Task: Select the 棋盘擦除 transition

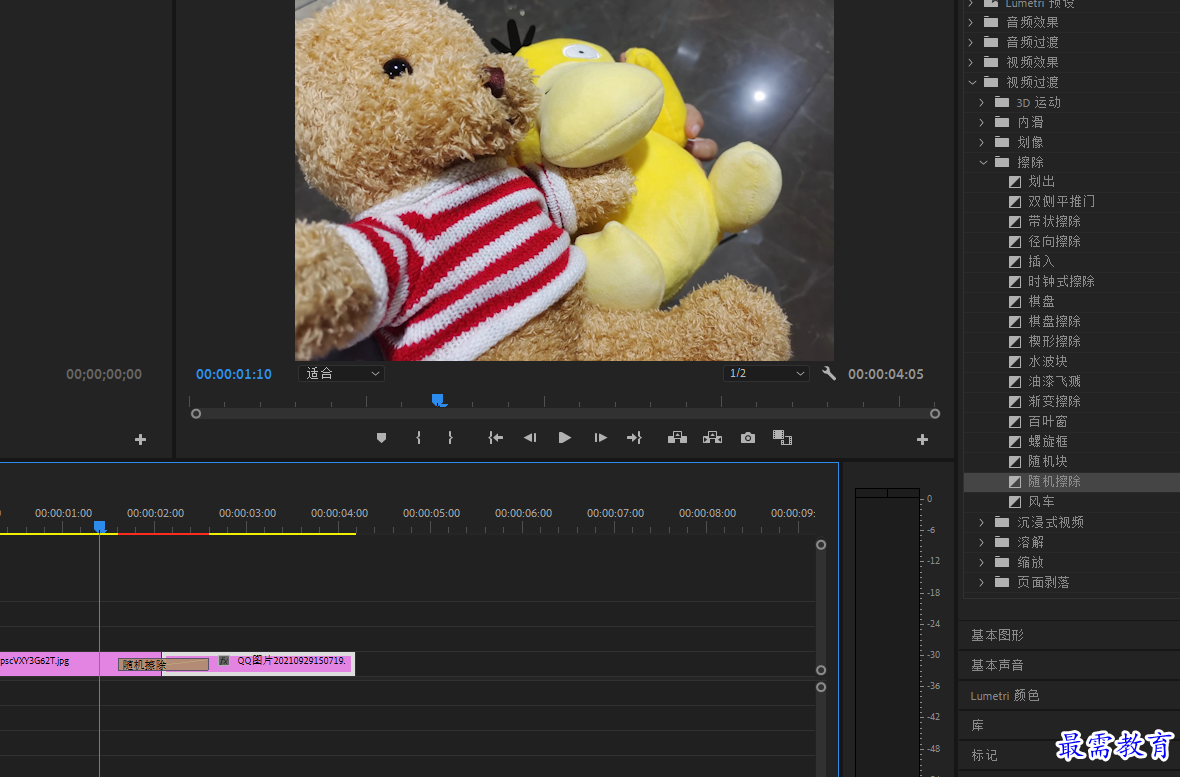Action: tap(1054, 321)
